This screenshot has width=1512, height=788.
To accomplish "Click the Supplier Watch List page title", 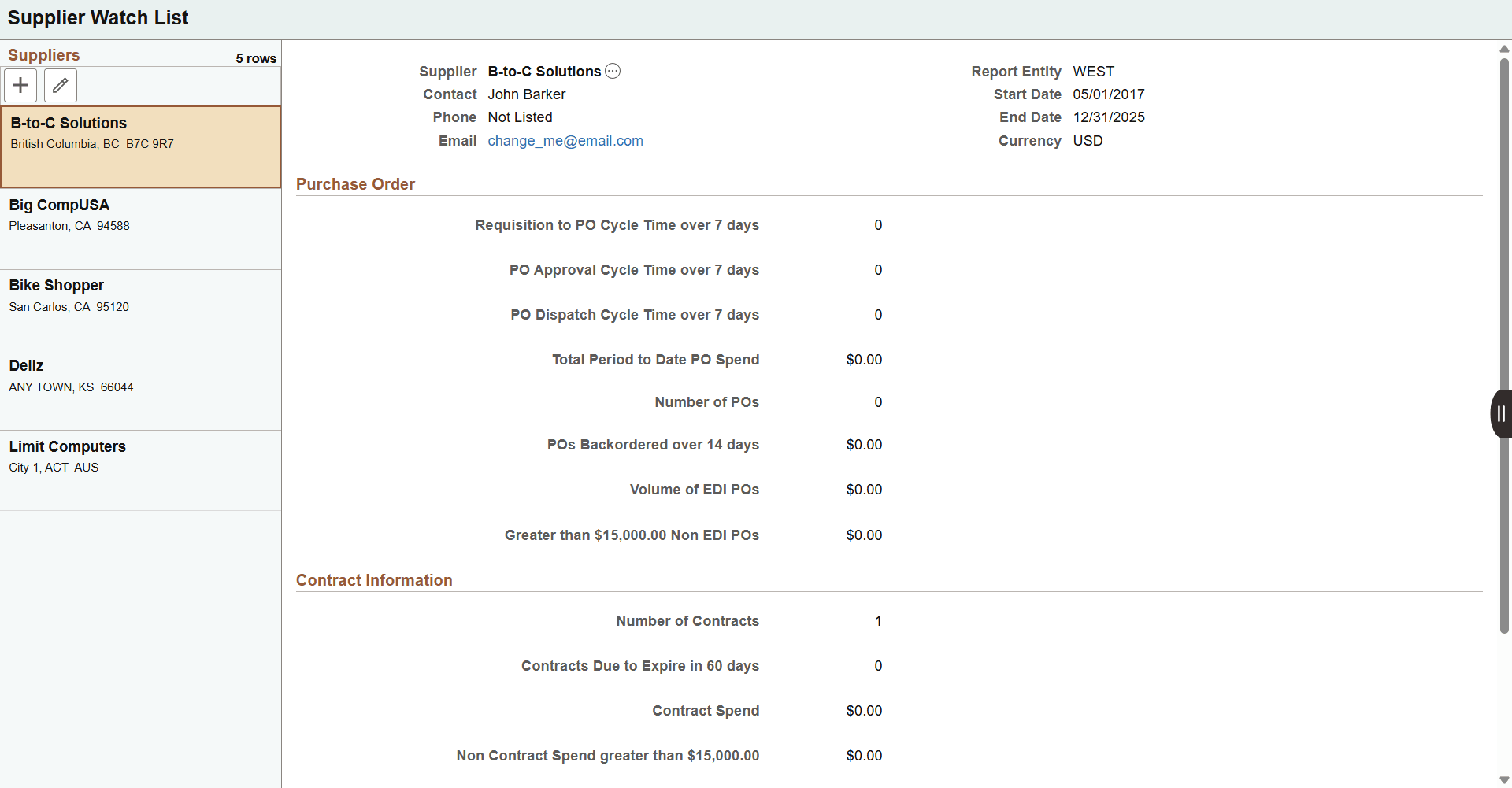I will [x=98, y=17].
